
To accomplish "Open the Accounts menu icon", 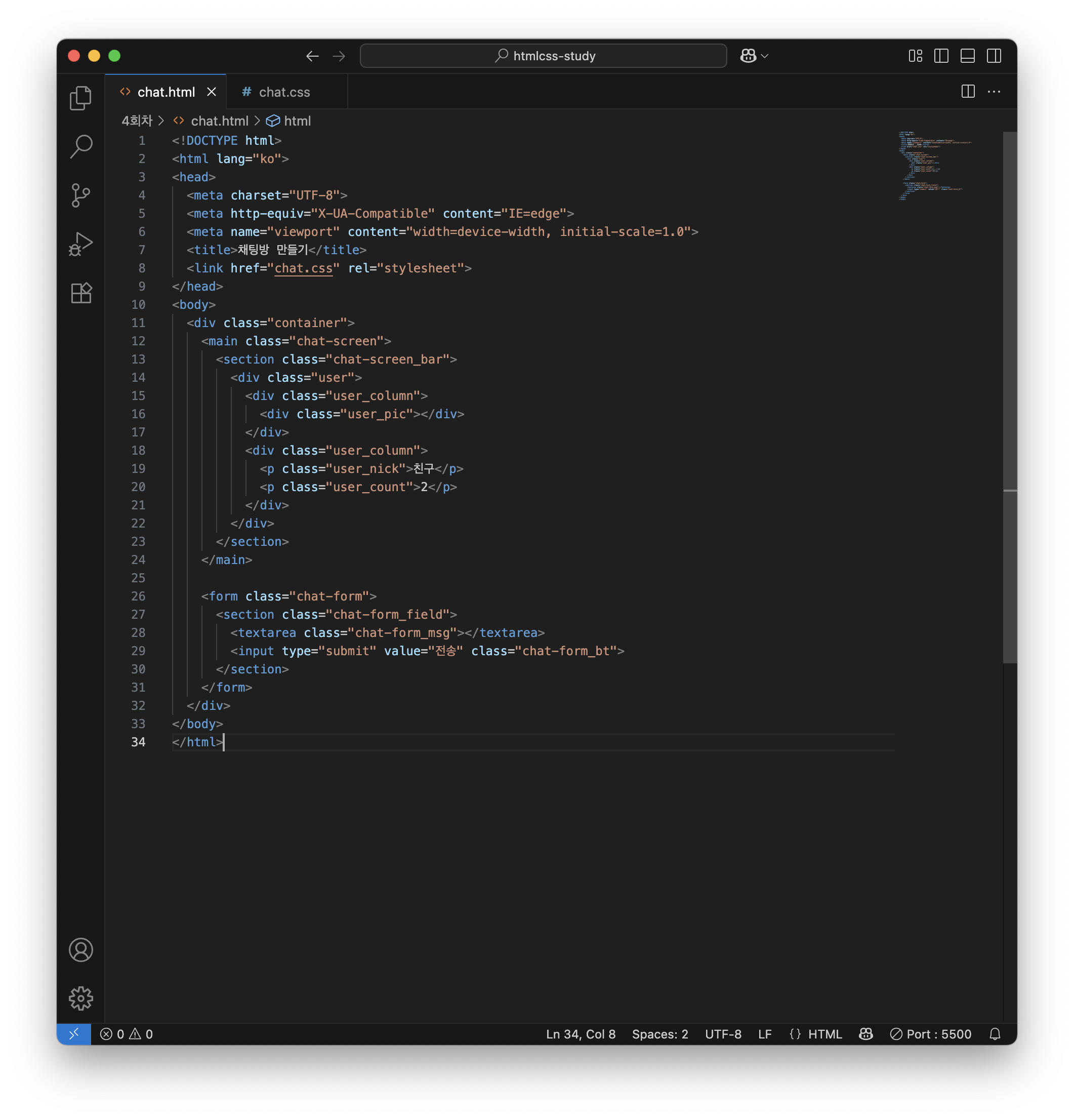I will click(x=80, y=950).
